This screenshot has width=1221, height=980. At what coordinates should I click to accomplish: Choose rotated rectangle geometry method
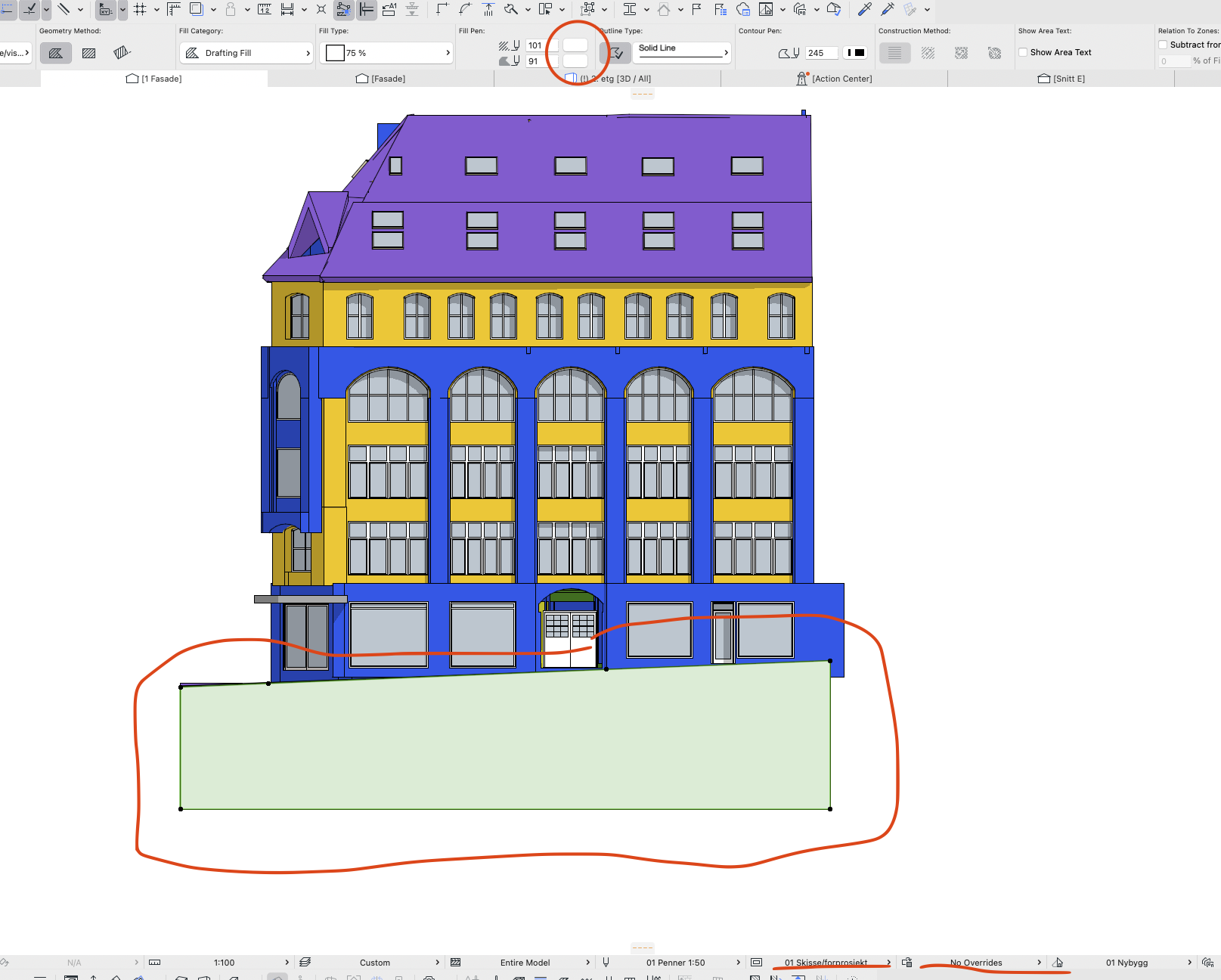pyautogui.click(x=121, y=53)
